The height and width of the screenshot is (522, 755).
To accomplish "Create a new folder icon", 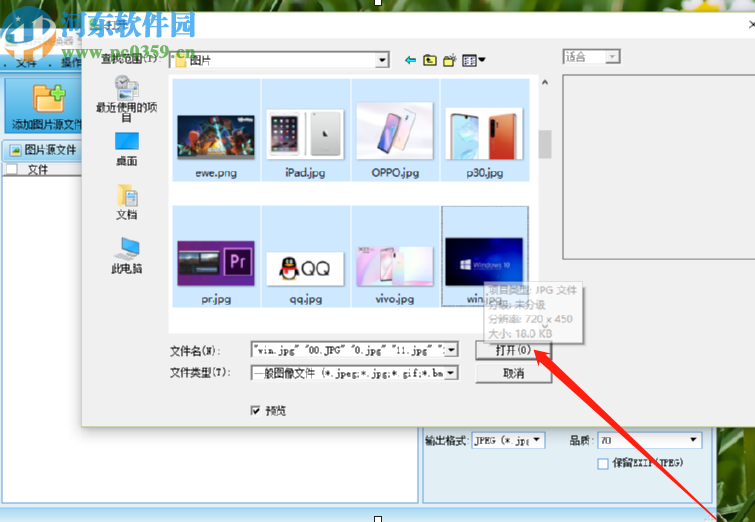I will click(449, 60).
